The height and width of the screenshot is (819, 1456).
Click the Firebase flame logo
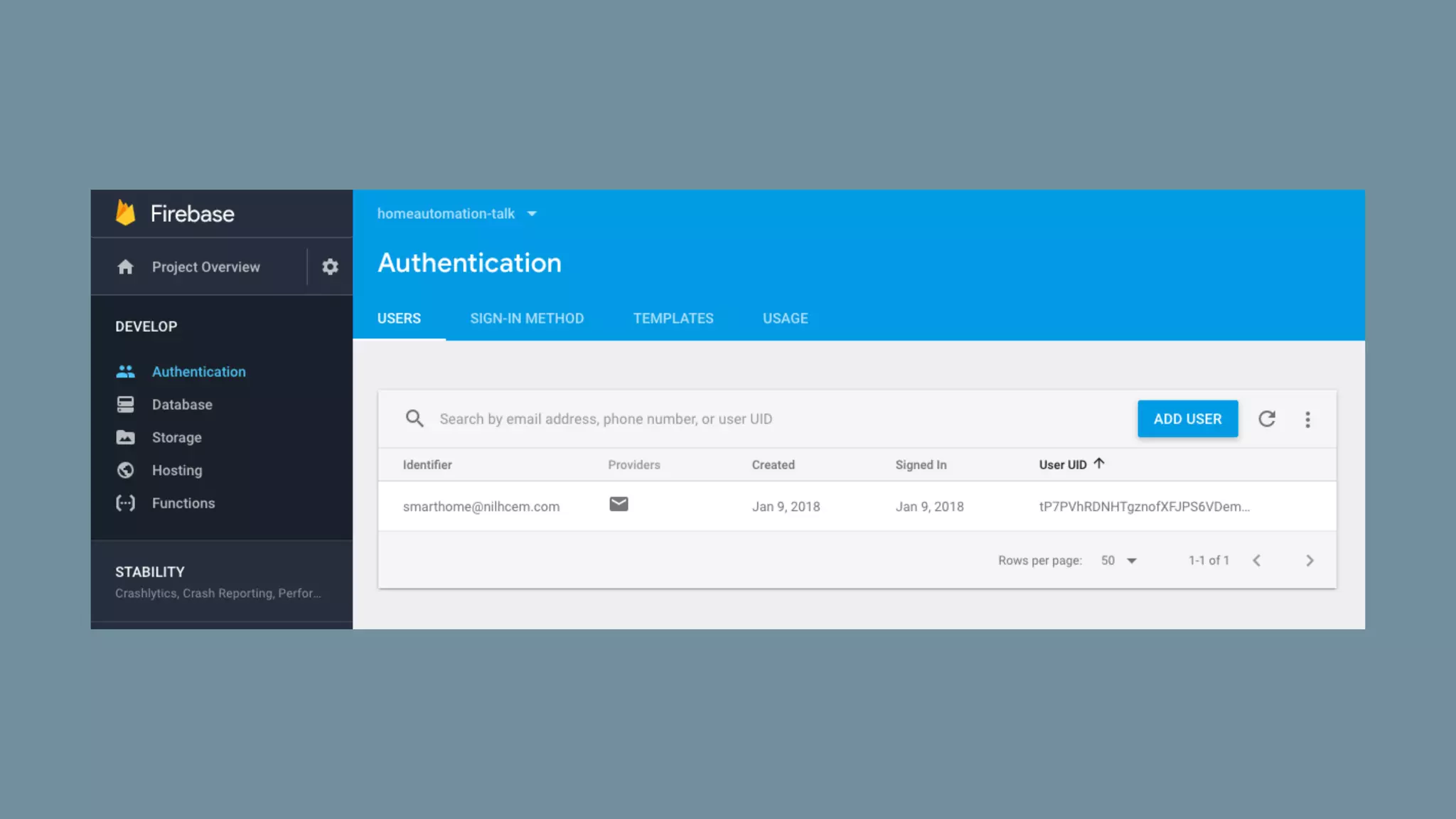pos(126,213)
